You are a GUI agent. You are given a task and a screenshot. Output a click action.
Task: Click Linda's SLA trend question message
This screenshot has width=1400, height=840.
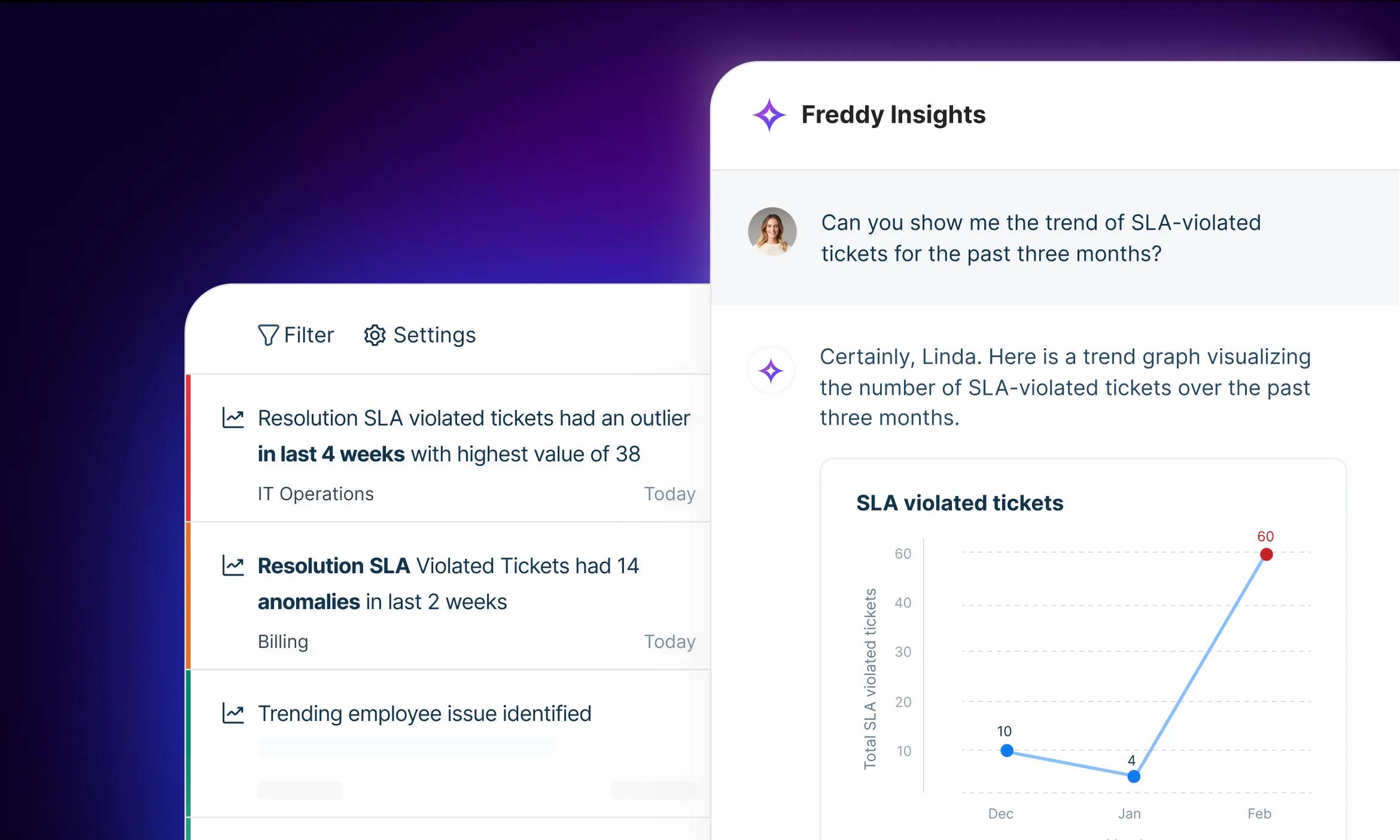(1040, 238)
